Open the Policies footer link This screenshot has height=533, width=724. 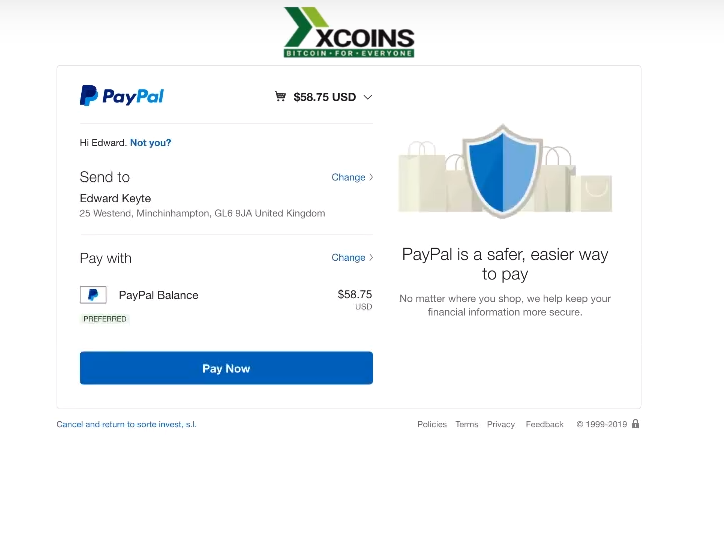pos(432,424)
